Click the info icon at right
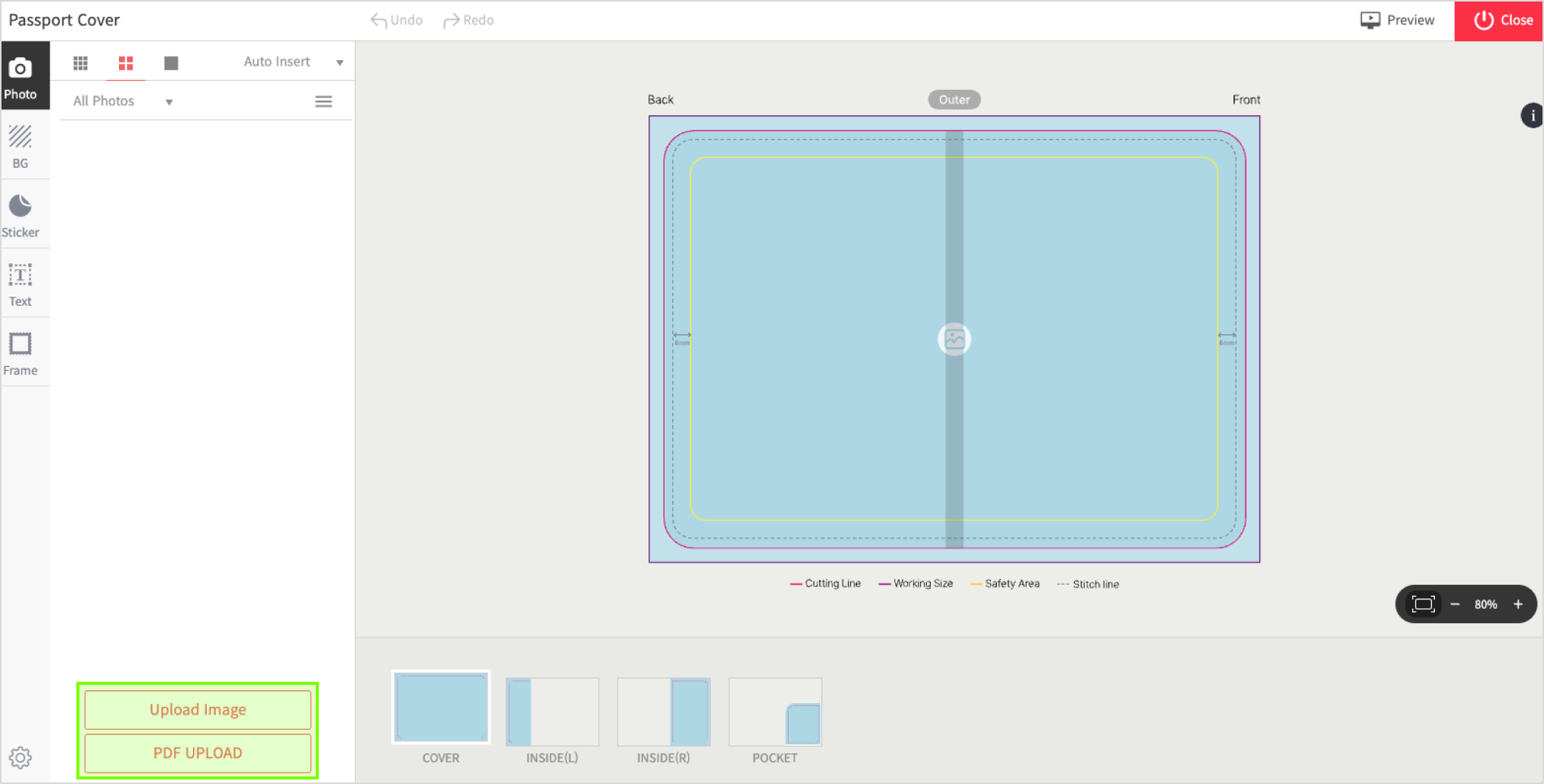 [1532, 116]
